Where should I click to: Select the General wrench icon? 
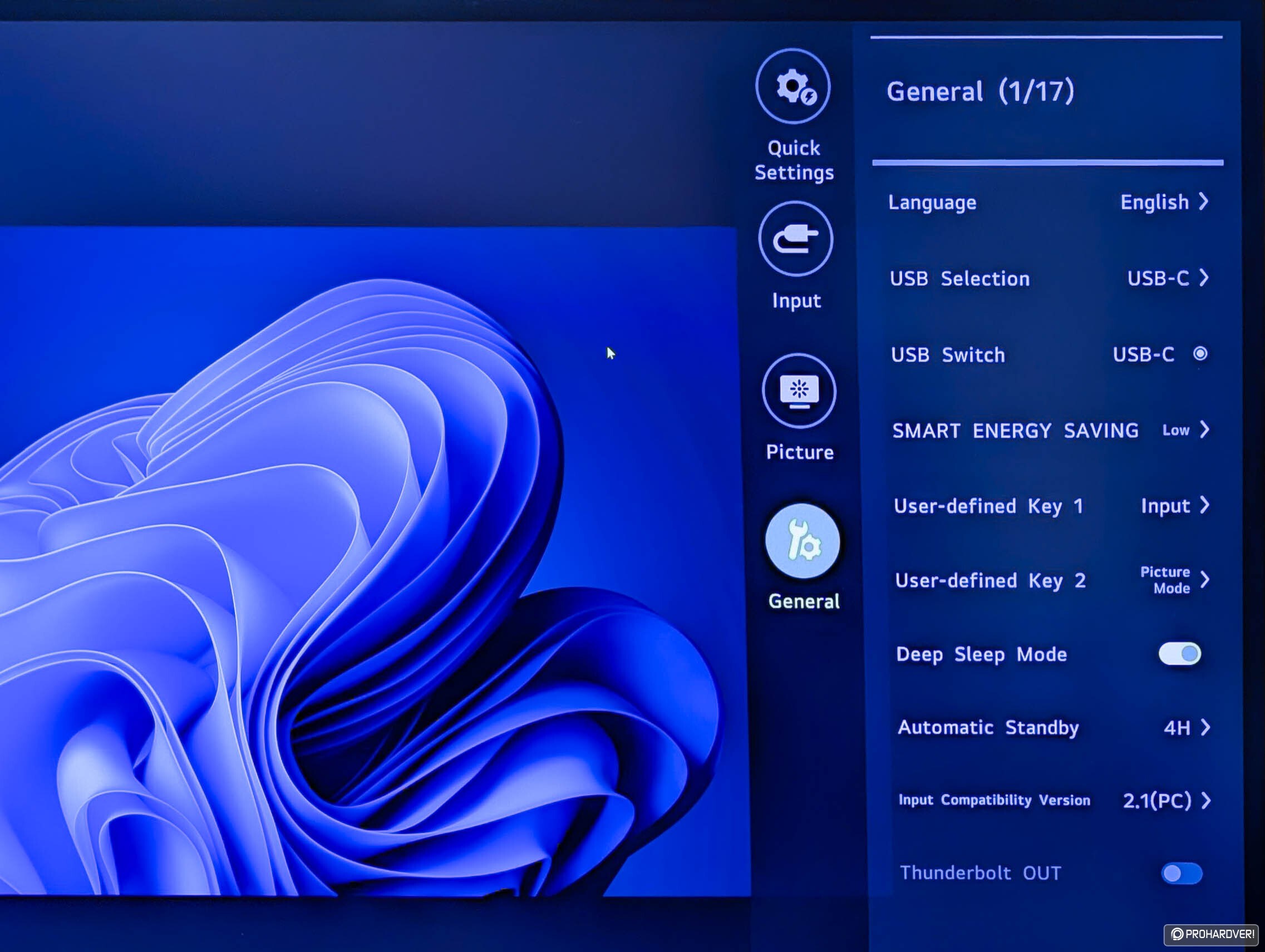[x=803, y=541]
